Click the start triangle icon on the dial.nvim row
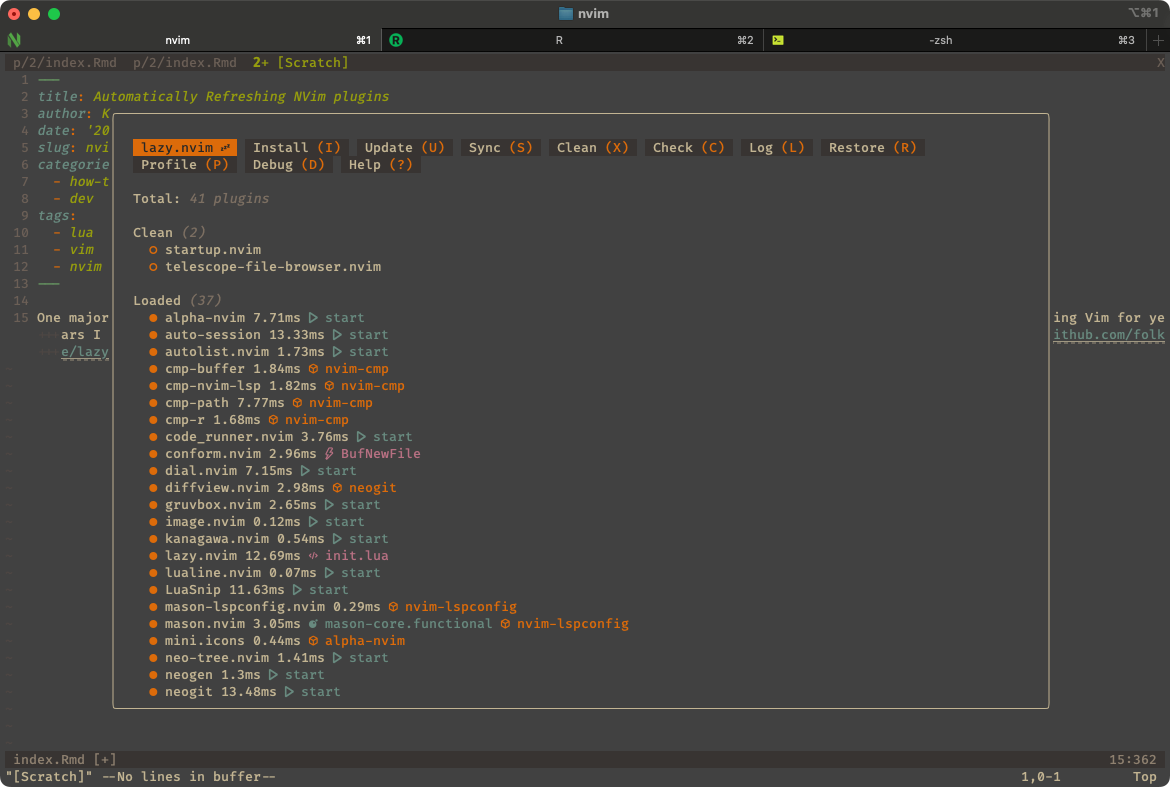The width and height of the screenshot is (1170, 787). (x=305, y=471)
